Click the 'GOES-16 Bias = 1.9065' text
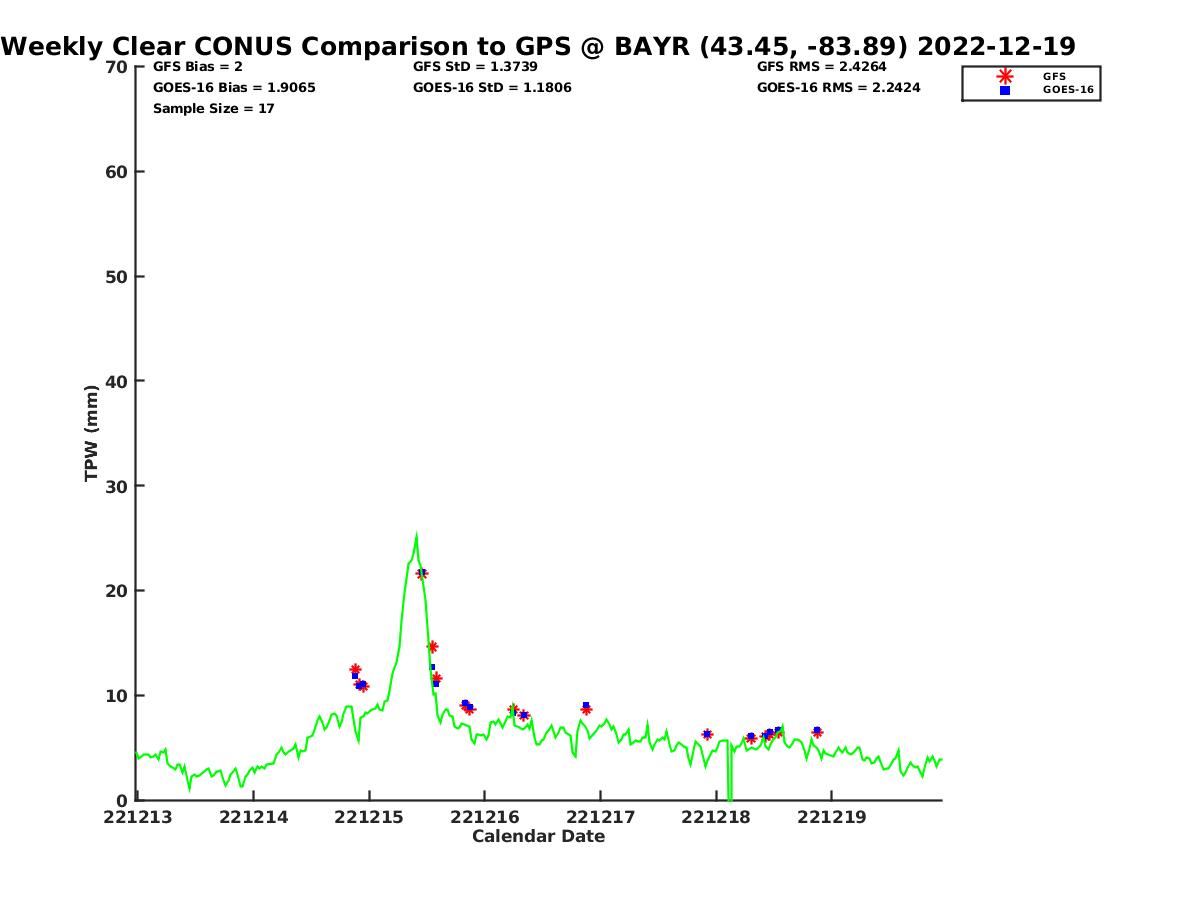Screen dimensions: 1200x900 point(234,88)
